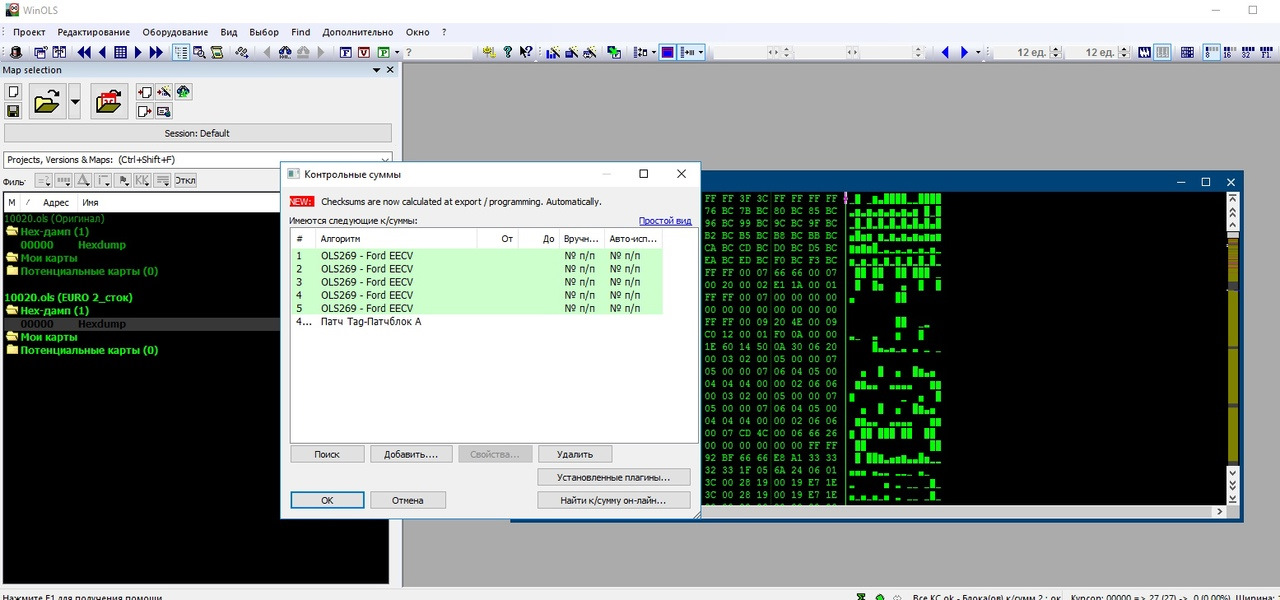The width and height of the screenshot is (1280, 600).
Task: Toggle the Откл filter button
Action: pyautogui.click(x=185, y=180)
